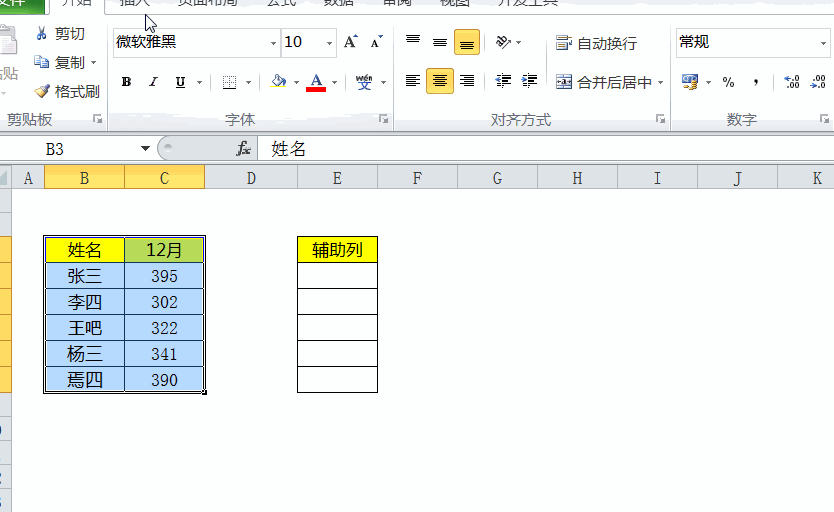Open underline style dropdown arrow
The image size is (834, 512).
click(199, 82)
